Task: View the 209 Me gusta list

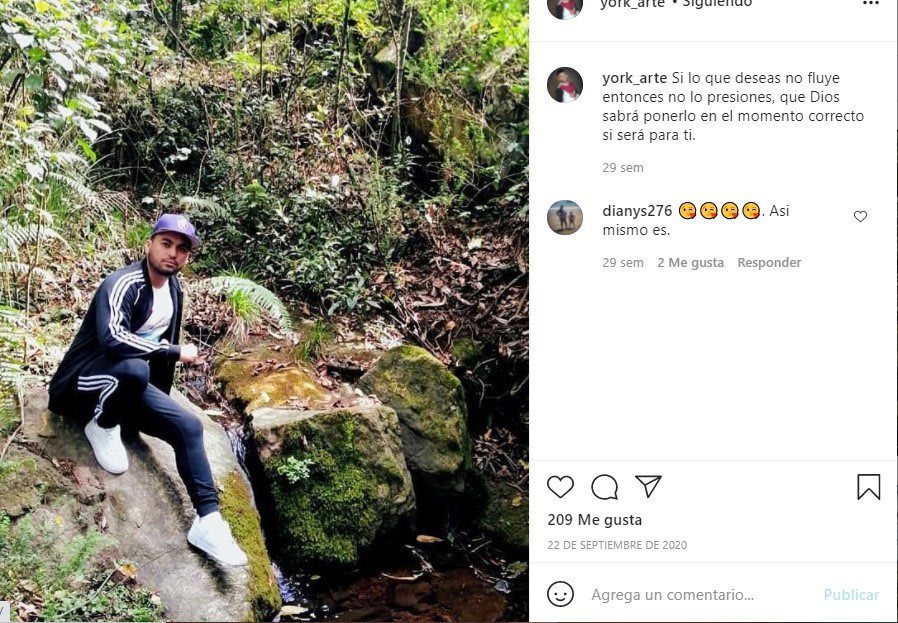Action: [x=595, y=520]
